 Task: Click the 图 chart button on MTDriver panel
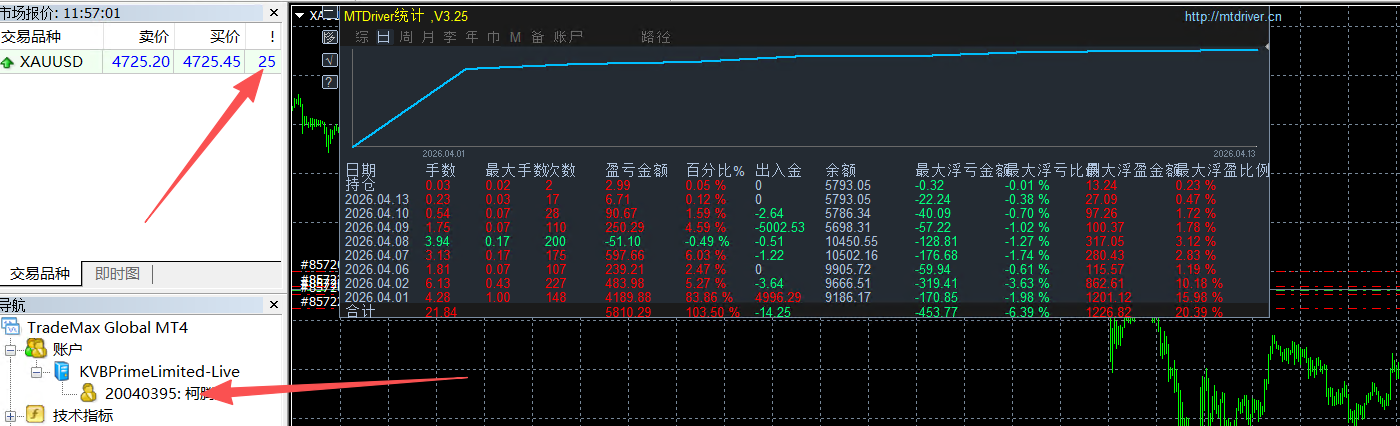coord(330,37)
